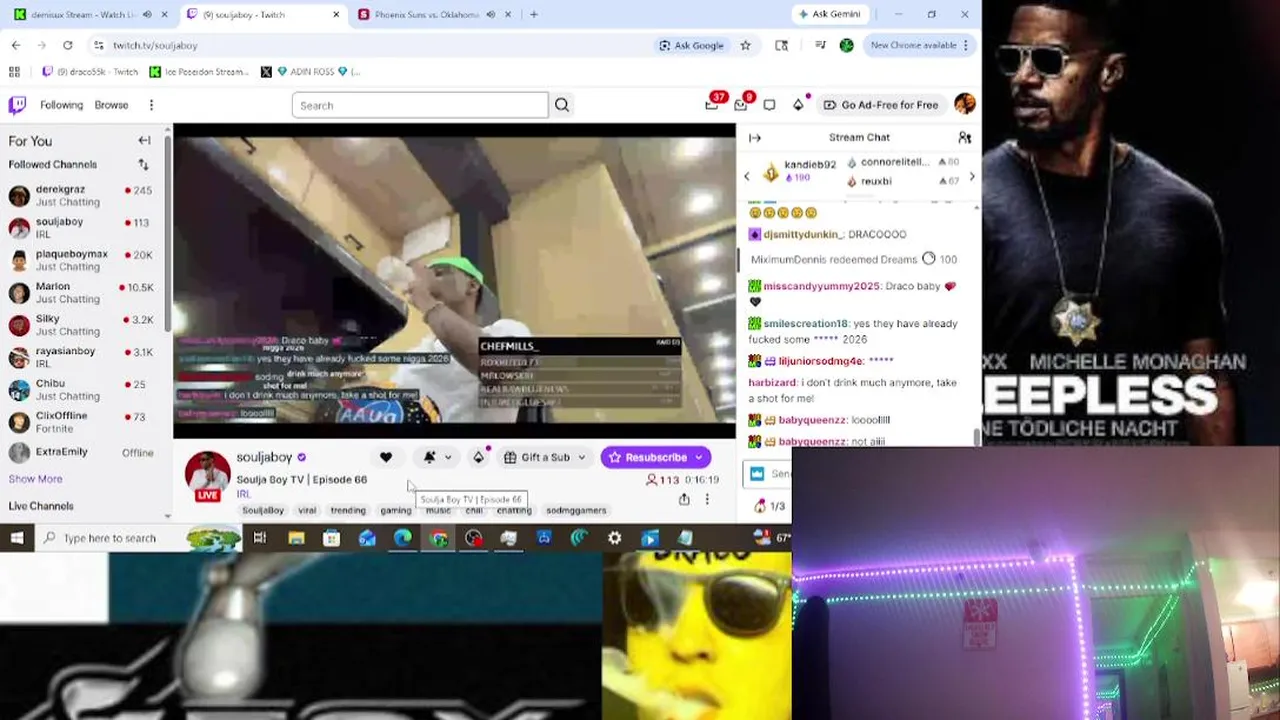Open a new Chrome tab
Image resolution: width=1280 pixels, height=720 pixels.
pyautogui.click(x=534, y=14)
